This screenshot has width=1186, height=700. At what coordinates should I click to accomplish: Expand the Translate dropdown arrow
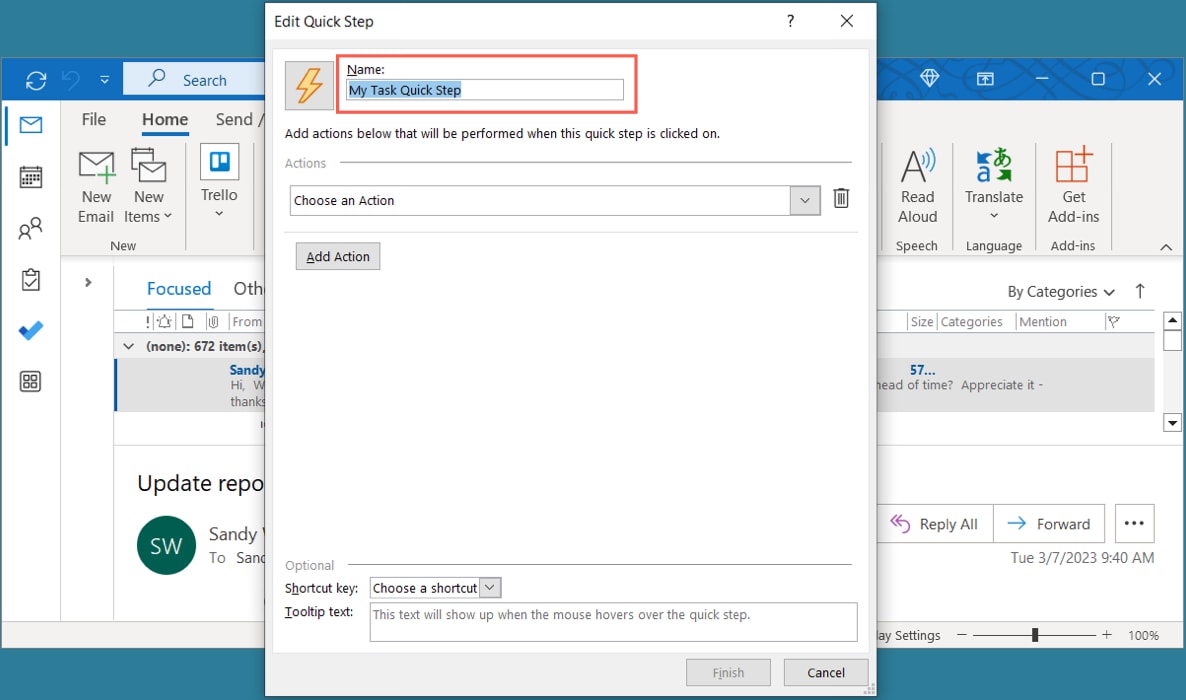tap(994, 216)
